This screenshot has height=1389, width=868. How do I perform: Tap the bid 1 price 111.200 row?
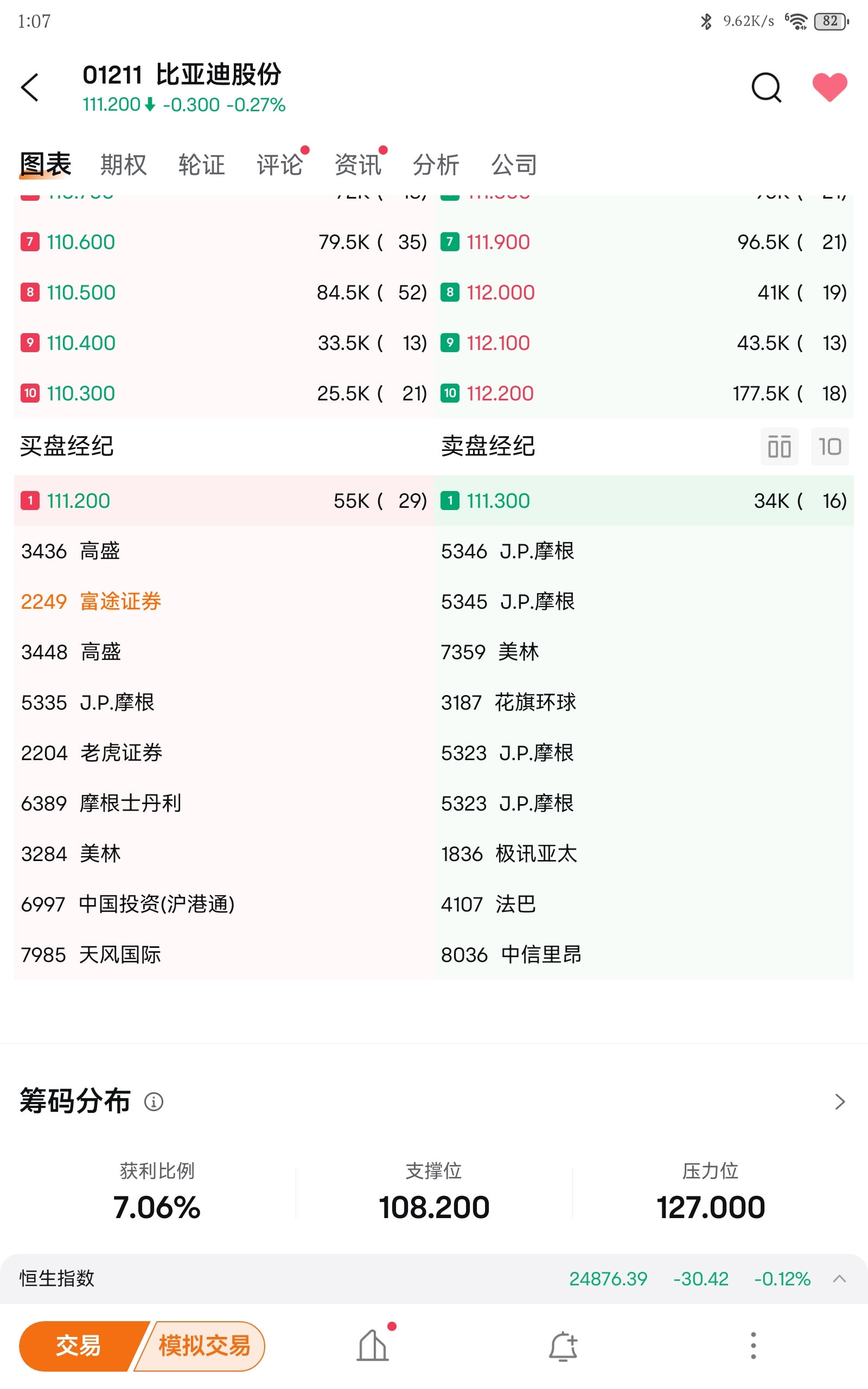point(224,501)
